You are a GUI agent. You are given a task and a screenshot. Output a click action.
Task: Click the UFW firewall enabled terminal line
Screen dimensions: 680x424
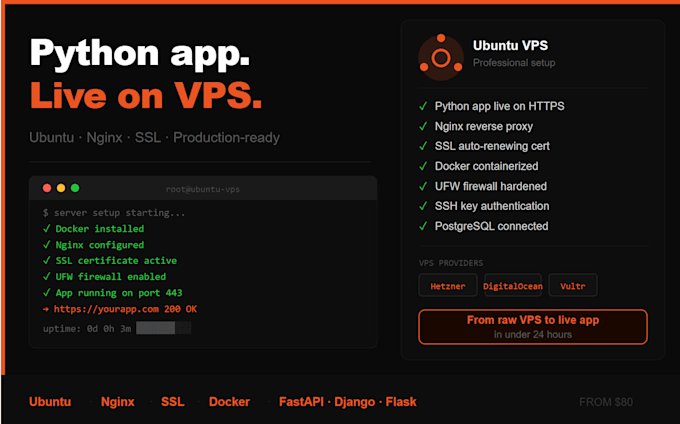point(111,277)
